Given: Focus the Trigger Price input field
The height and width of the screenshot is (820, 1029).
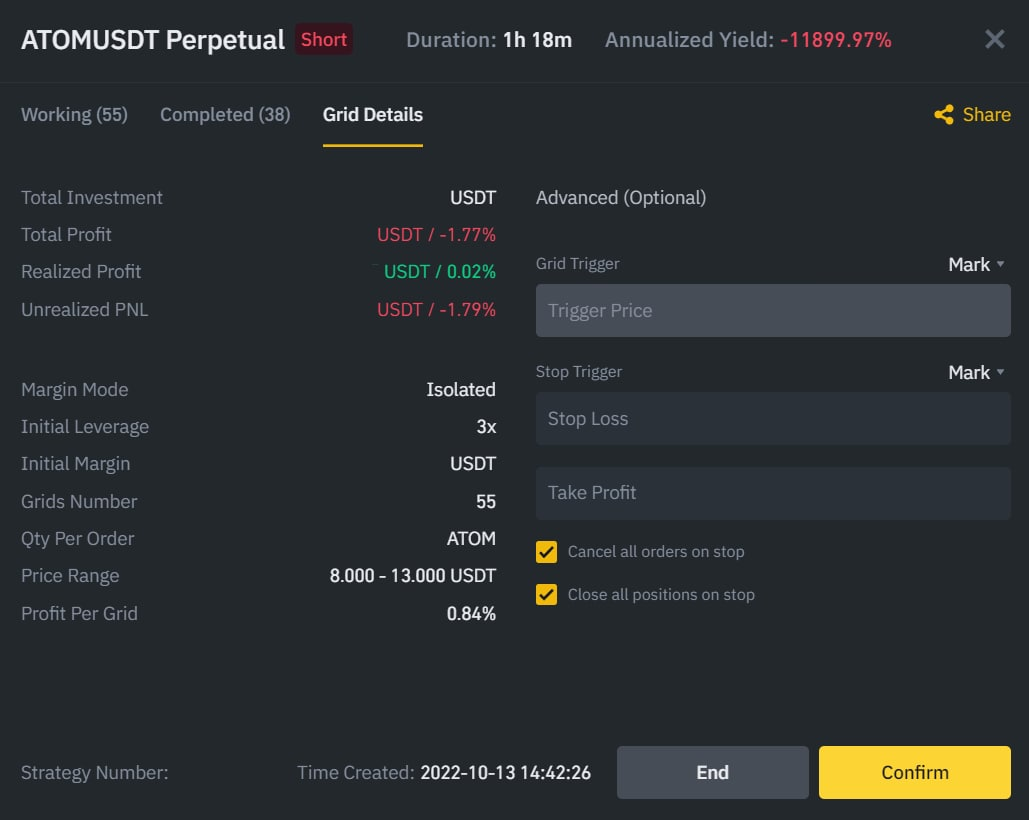Looking at the screenshot, I should pyautogui.click(x=773, y=310).
